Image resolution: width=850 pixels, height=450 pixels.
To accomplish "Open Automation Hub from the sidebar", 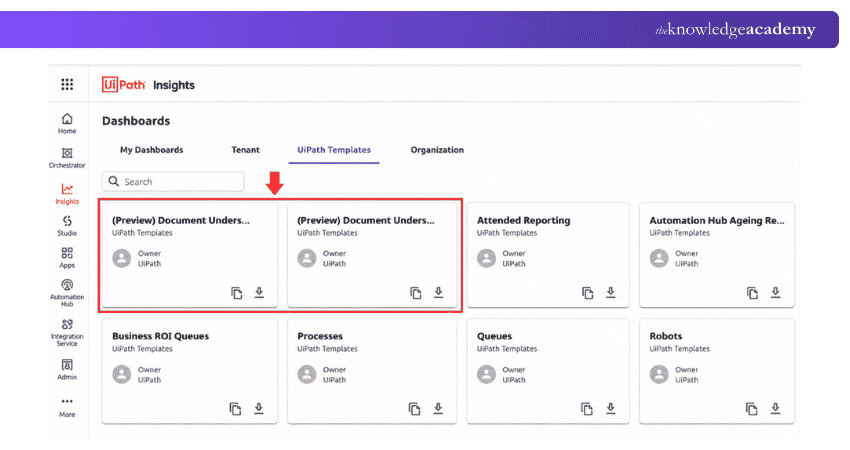I will [67, 293].
